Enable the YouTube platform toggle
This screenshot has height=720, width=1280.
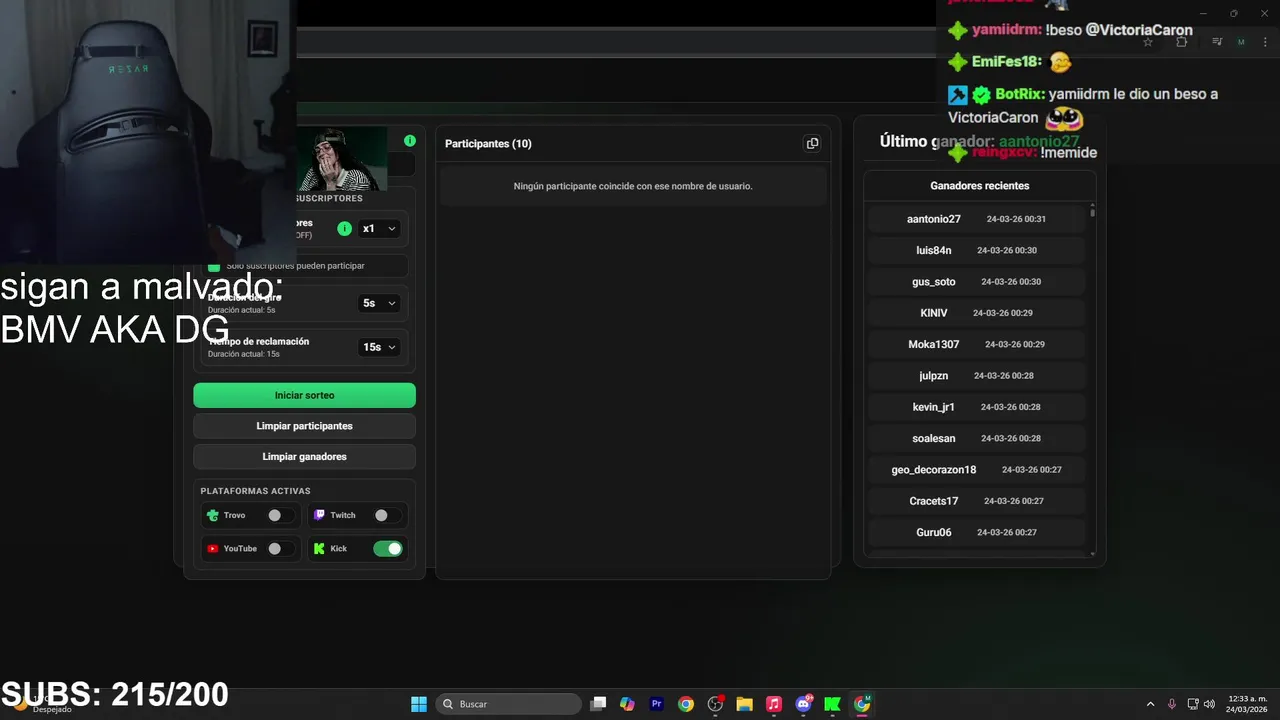pos(280,549)
